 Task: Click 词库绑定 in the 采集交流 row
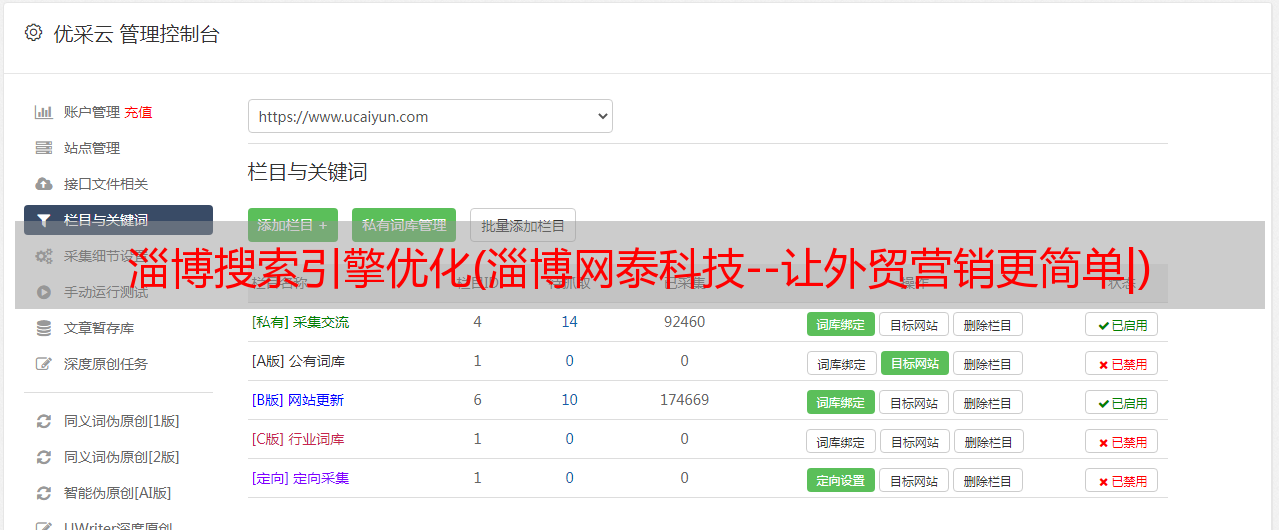841,324
